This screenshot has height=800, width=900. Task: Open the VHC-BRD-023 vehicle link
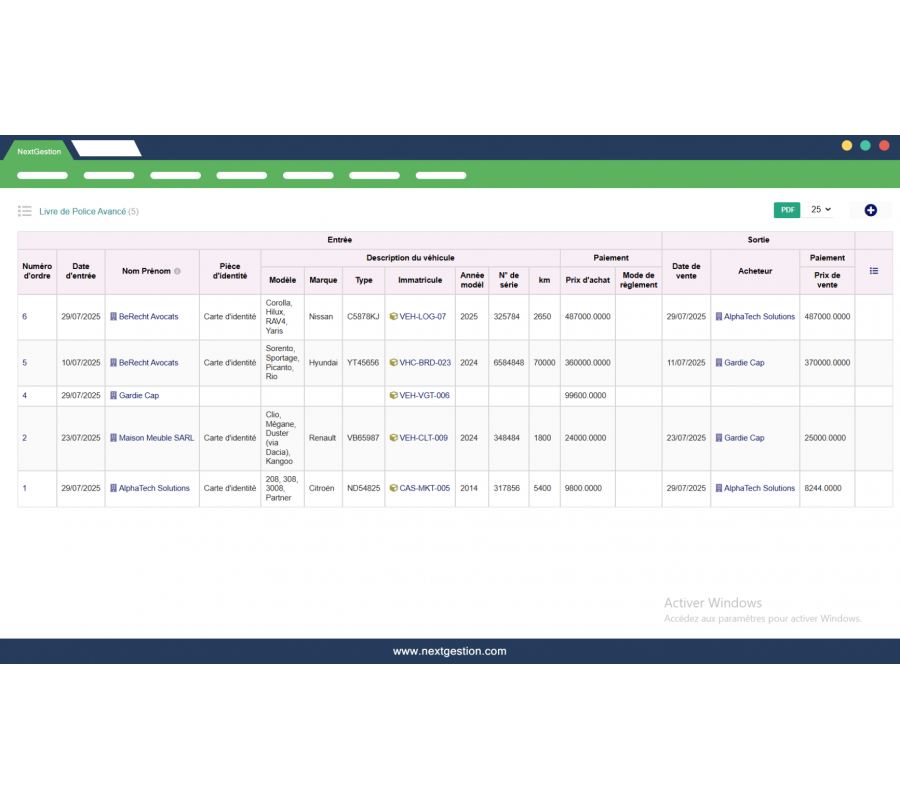(425, 363)
